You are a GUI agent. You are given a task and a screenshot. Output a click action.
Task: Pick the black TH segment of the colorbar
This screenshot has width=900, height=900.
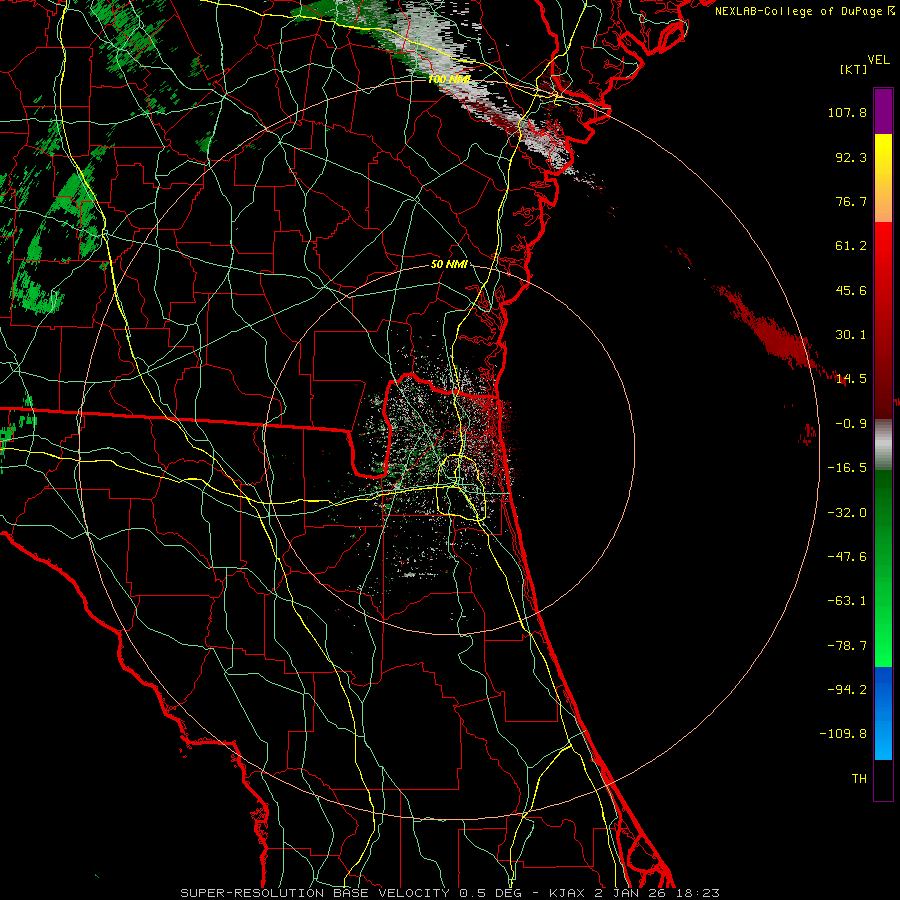coord(883,780)
